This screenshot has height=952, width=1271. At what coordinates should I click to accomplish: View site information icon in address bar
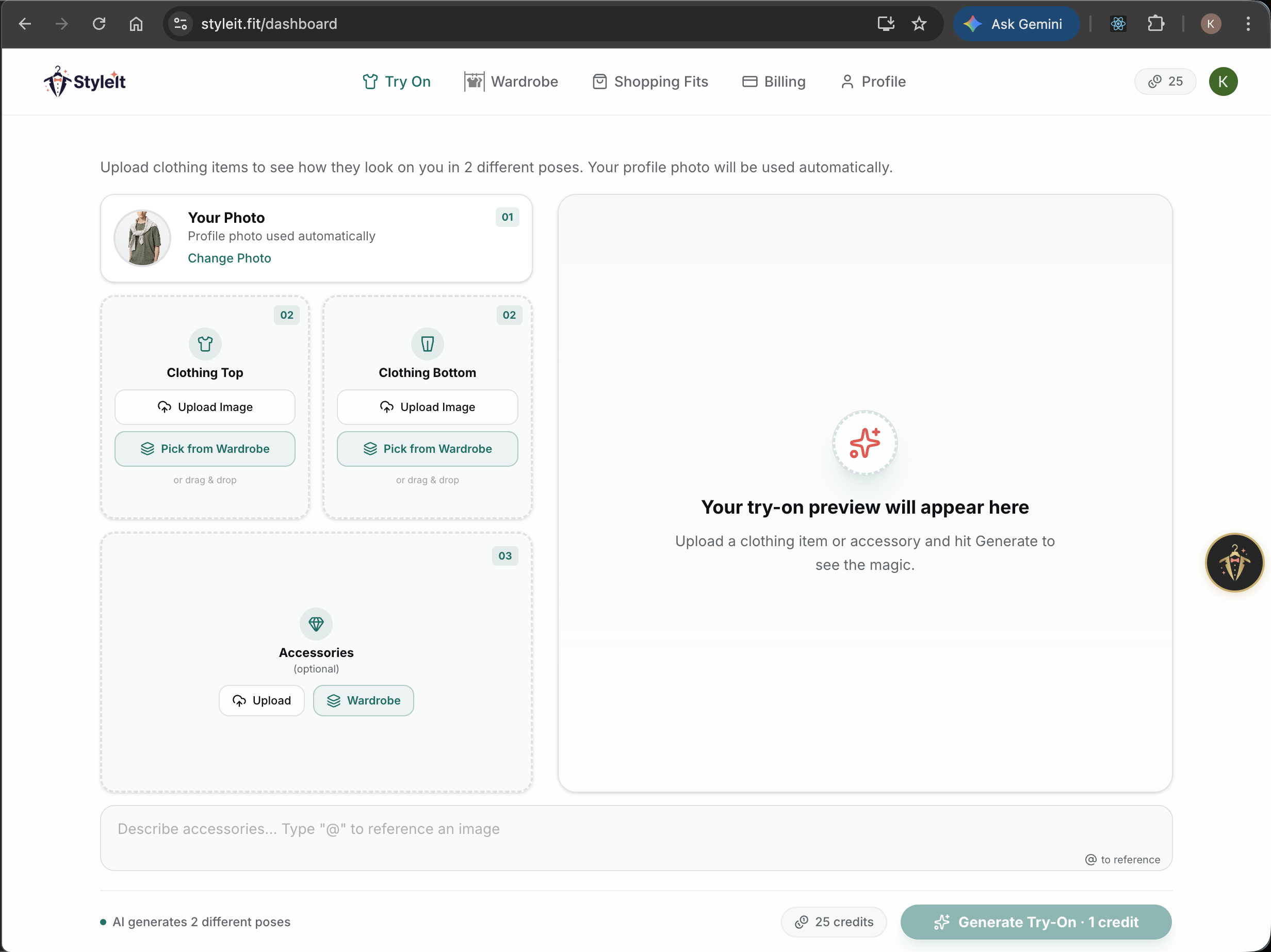[x=181, y=24]
